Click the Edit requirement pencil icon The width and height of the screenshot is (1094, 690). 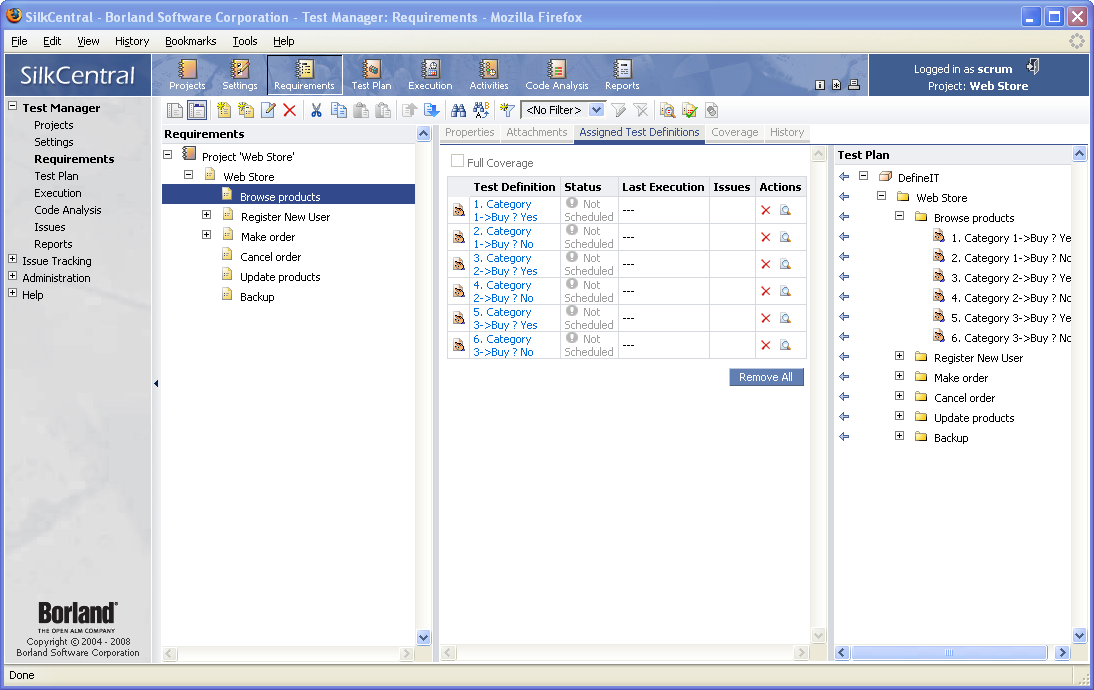[268, 110]
